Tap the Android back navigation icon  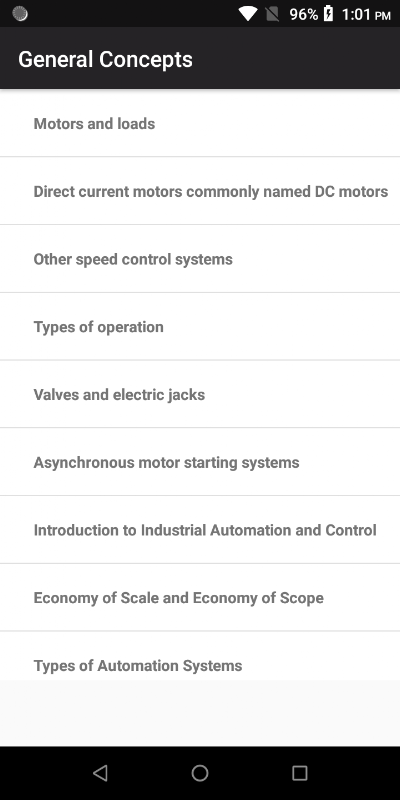100,773
